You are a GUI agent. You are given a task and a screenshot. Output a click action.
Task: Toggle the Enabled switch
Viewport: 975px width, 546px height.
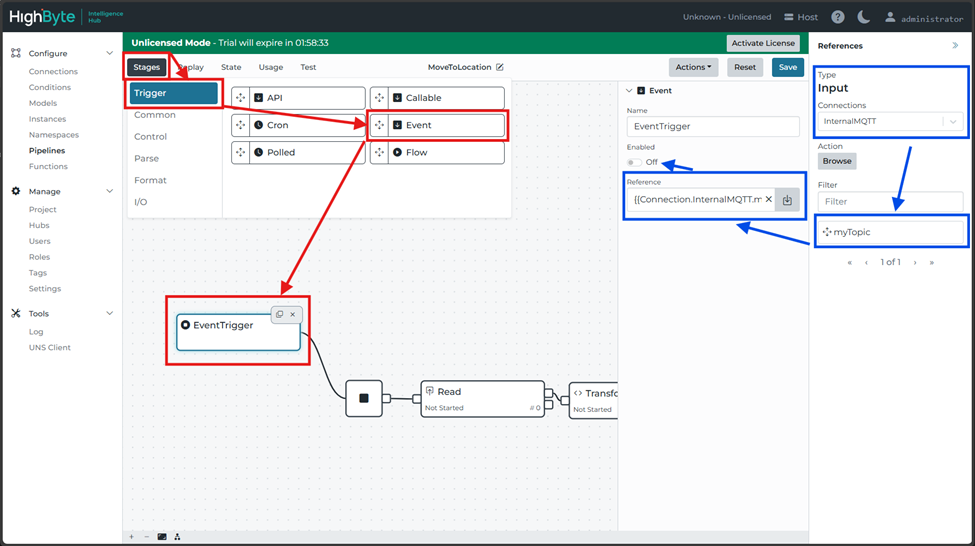click(634, 162)
